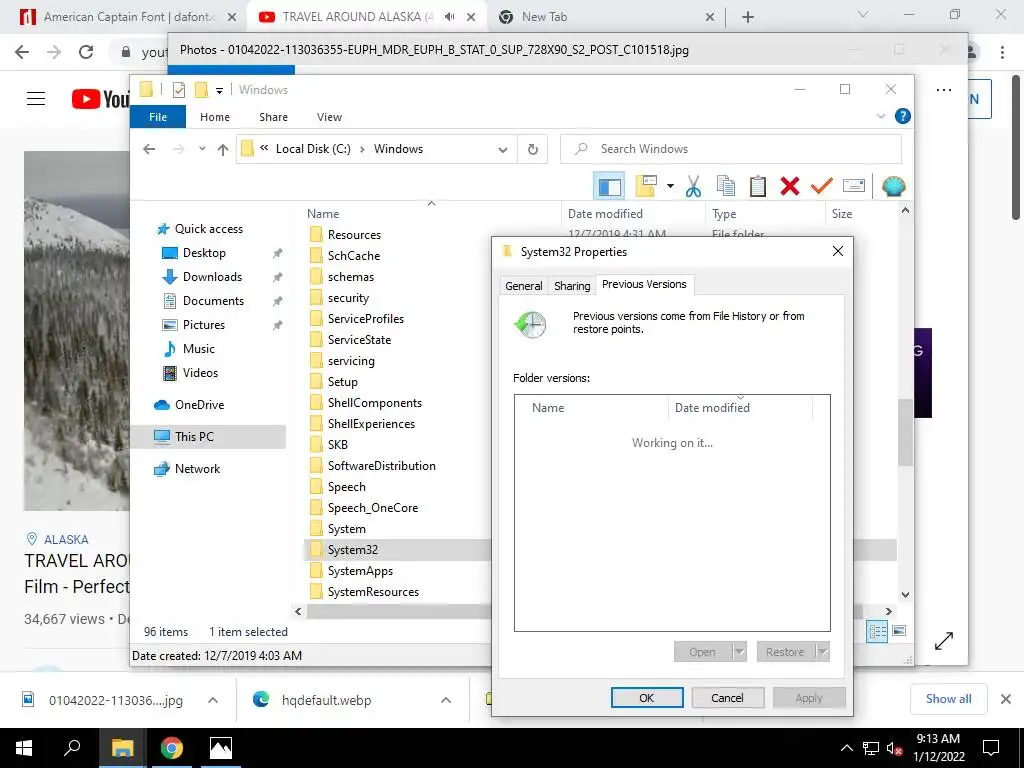Click the red X delete icon
The image size is (1024, 768).
[790, 187]
